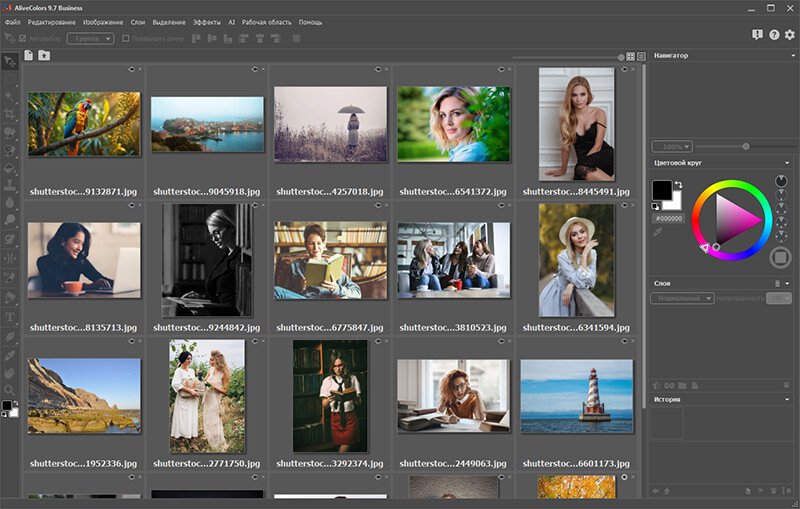
Task: Select the Move tool in left toolbar
Action: point(9,62)
